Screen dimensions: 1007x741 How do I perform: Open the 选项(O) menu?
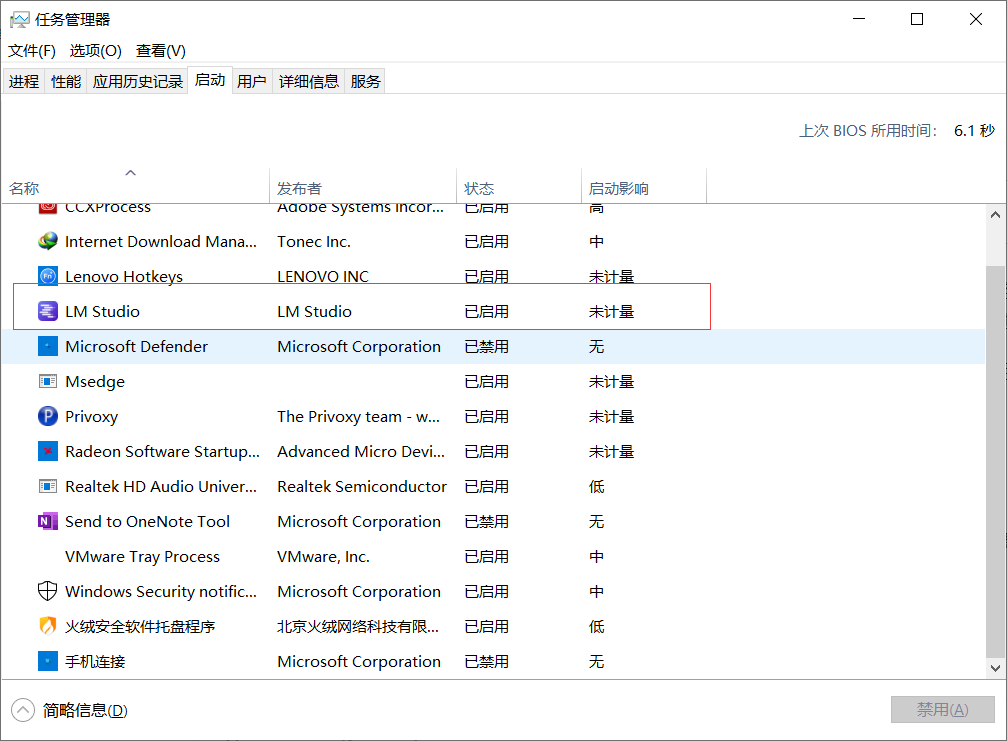[x=96, y=51]
